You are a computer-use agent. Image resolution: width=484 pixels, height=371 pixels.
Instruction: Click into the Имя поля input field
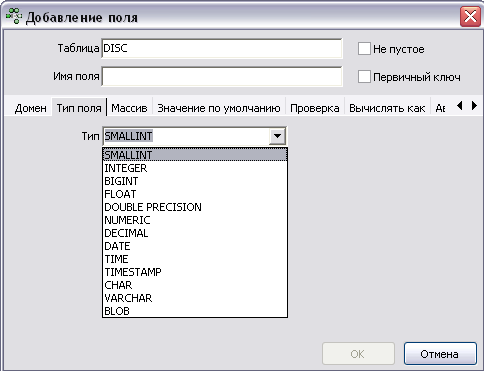[x=222, y=76]
